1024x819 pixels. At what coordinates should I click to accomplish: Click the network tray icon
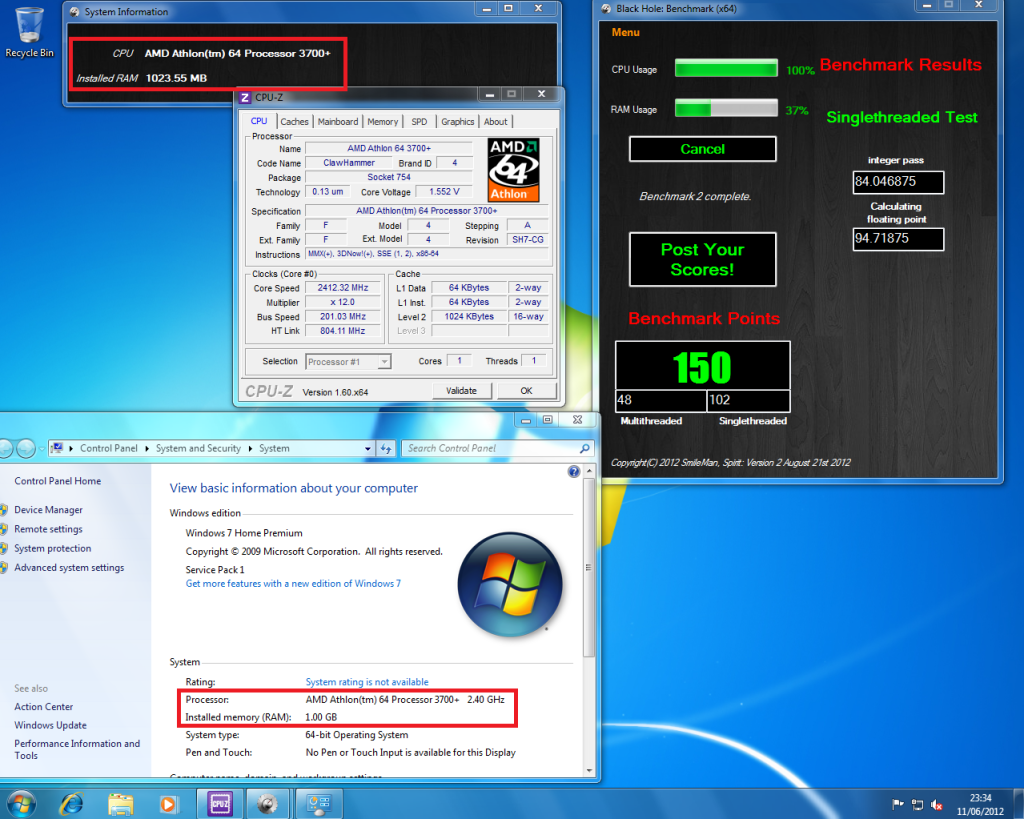click(918, 805)
